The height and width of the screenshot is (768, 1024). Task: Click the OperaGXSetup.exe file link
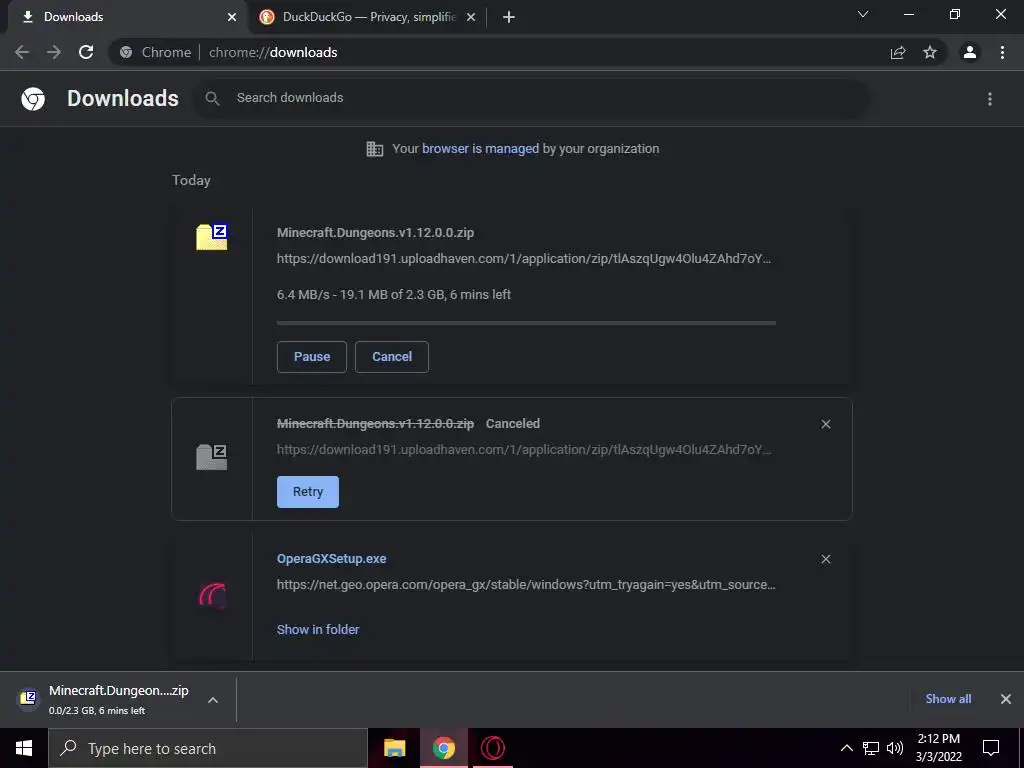point(332,559)
